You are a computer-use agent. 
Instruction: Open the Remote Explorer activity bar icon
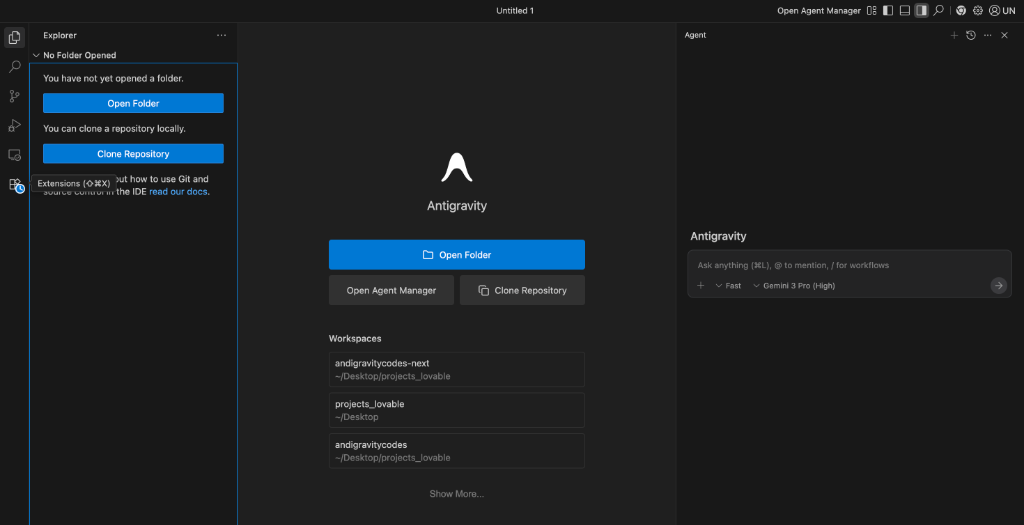[x=14, y=155]
